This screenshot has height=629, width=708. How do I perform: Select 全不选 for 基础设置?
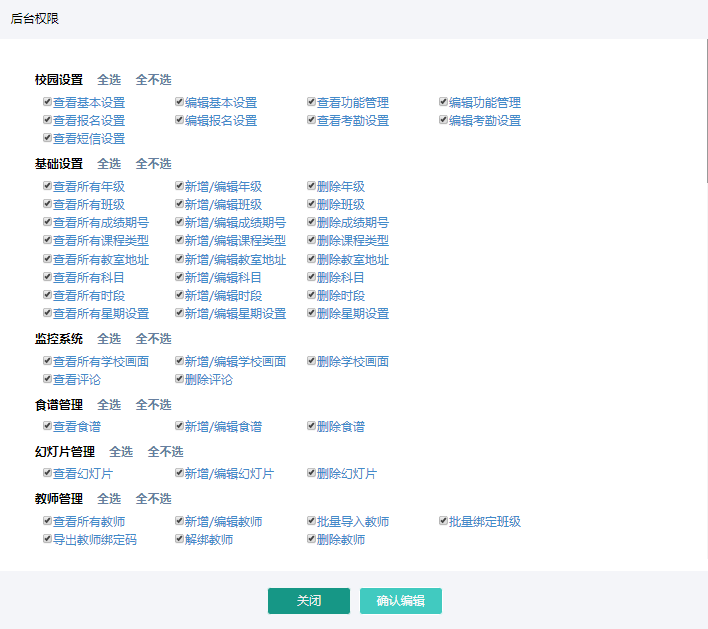(x=154, y=164)
